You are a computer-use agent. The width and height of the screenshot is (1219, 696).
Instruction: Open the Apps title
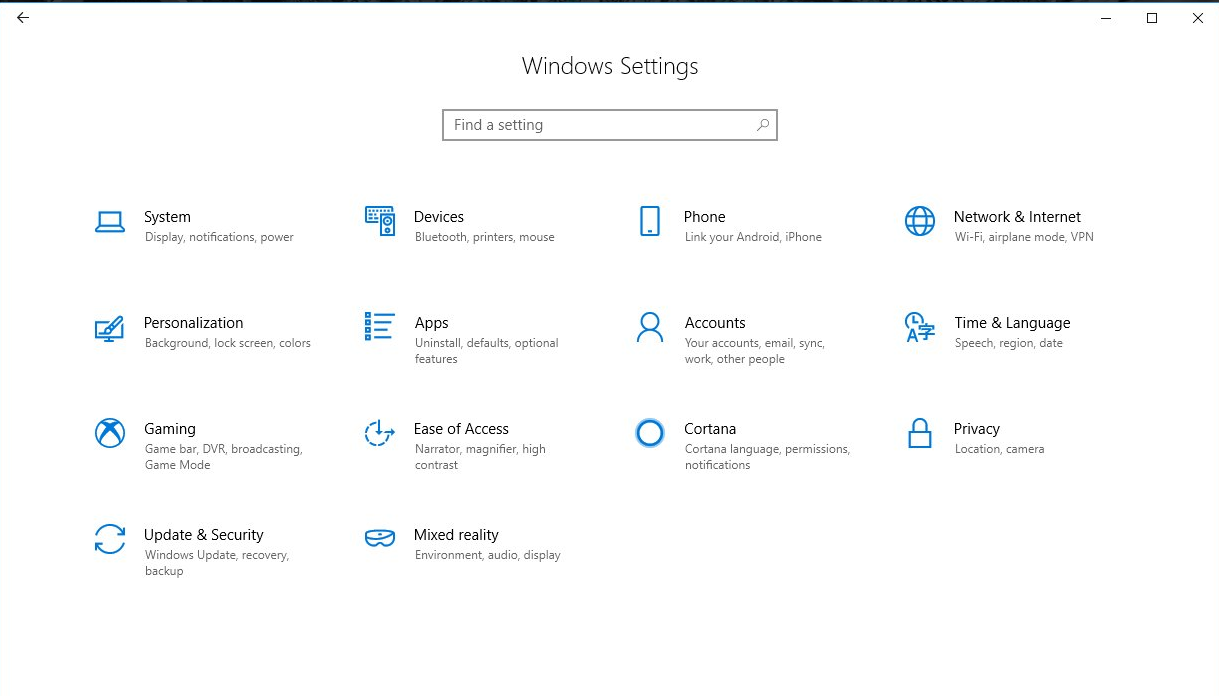coord(432,323)
